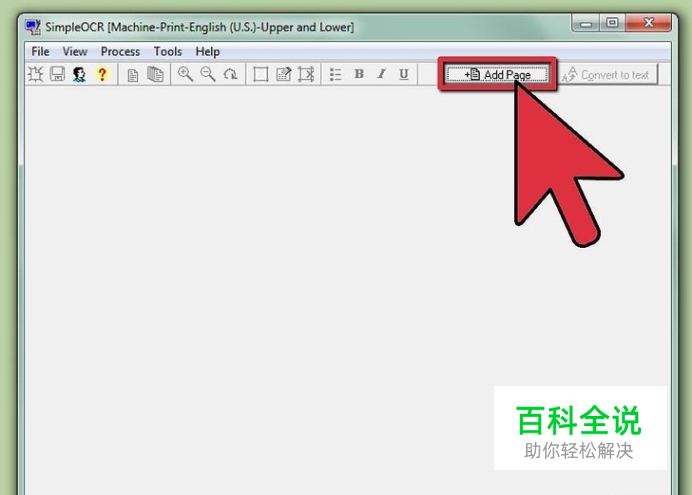Toggle bold formatting (B)
The height and width of the screenshot is (495, 692).
(359, 74)
